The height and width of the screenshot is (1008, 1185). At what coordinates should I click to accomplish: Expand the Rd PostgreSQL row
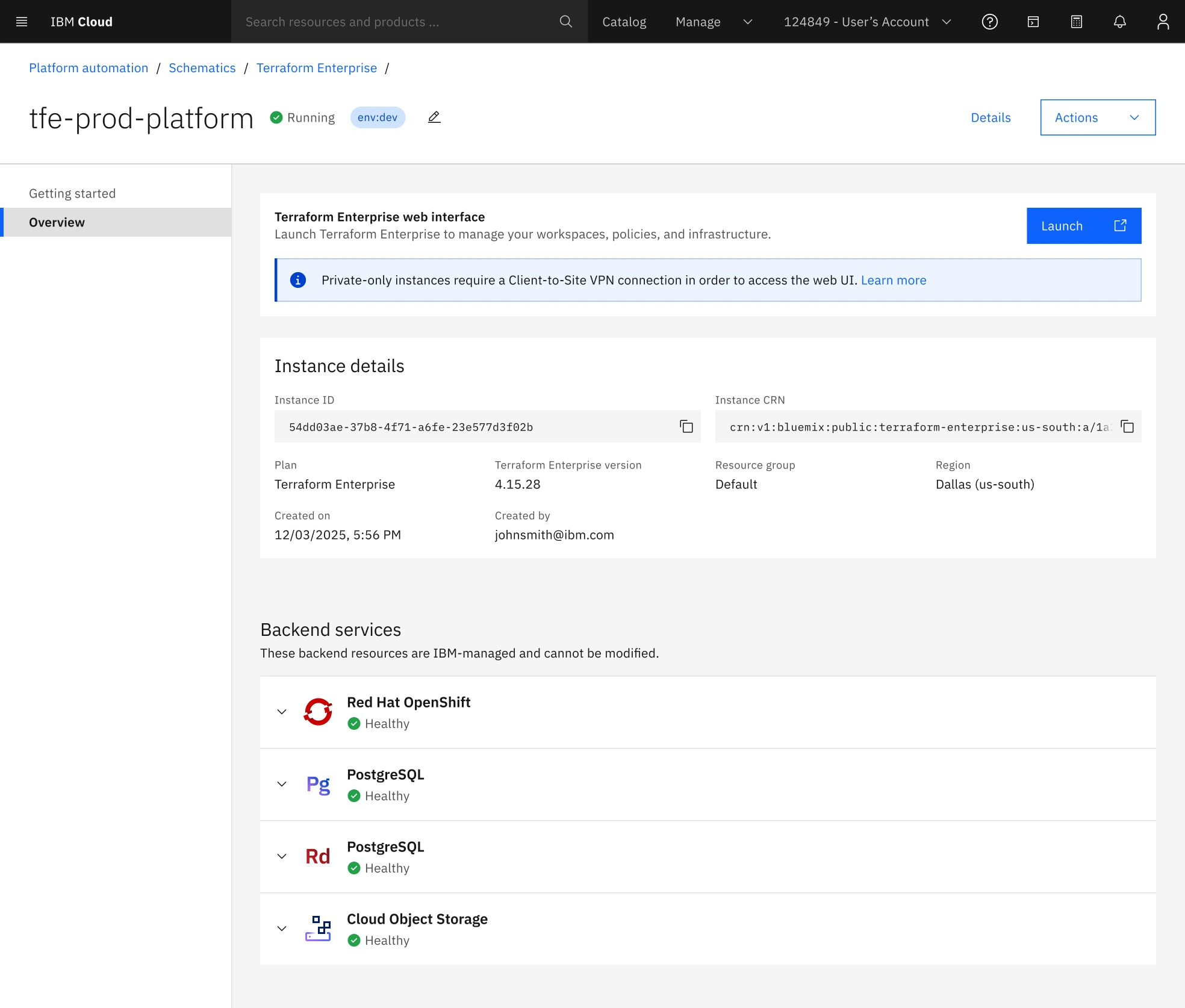282,856
